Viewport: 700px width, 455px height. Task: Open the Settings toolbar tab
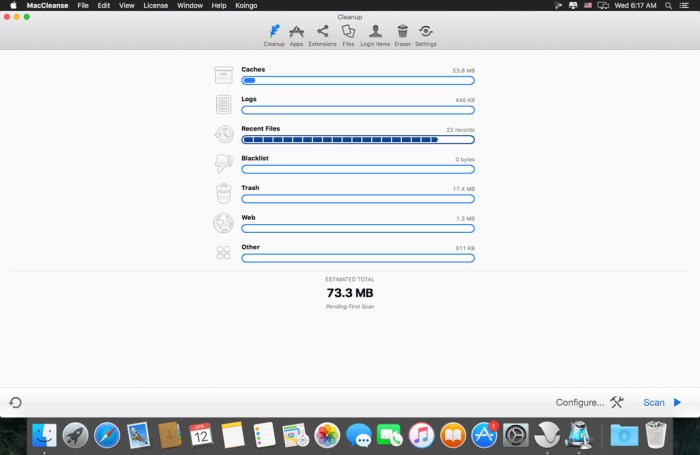pyautogui.click(x=426, y=35)
